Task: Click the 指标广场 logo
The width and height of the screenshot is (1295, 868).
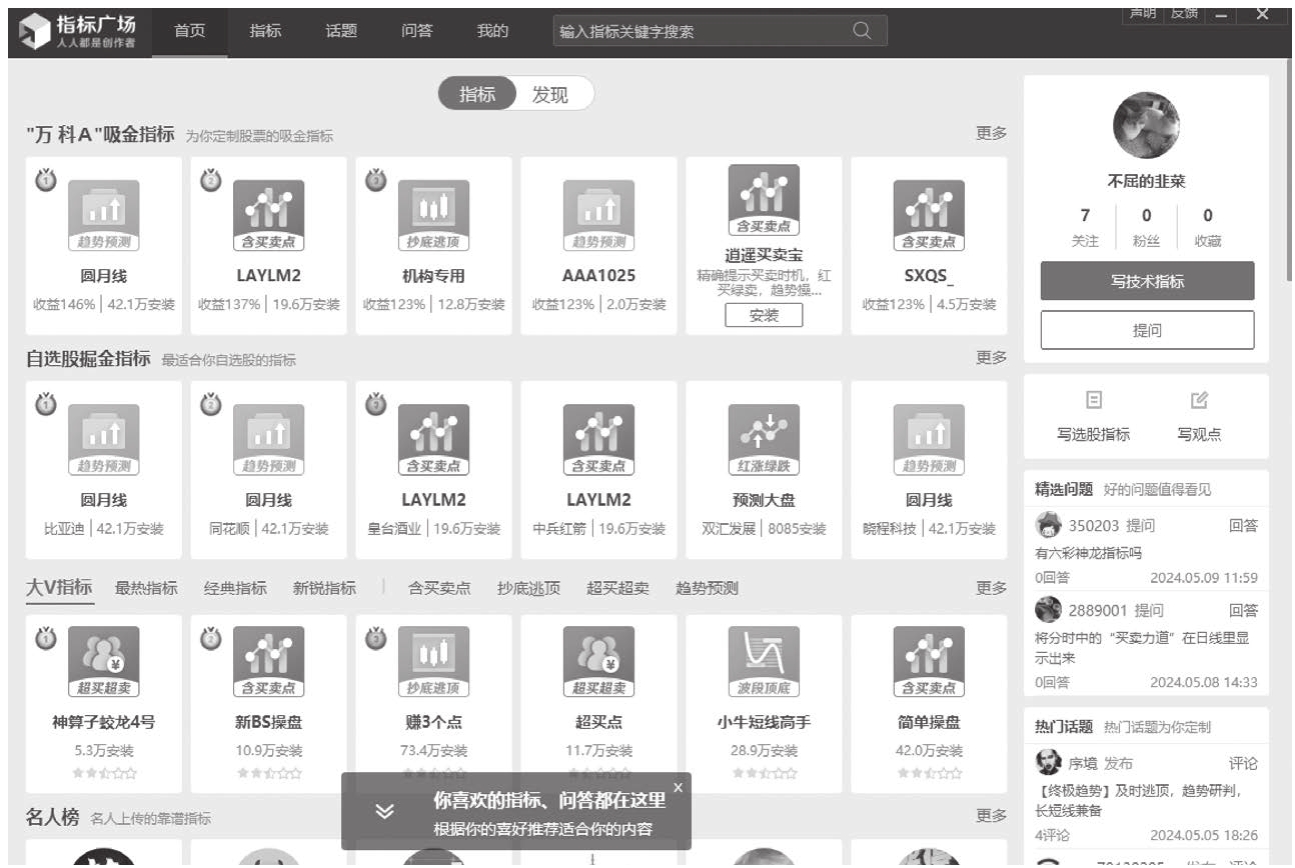Action: tap(79, 32)
